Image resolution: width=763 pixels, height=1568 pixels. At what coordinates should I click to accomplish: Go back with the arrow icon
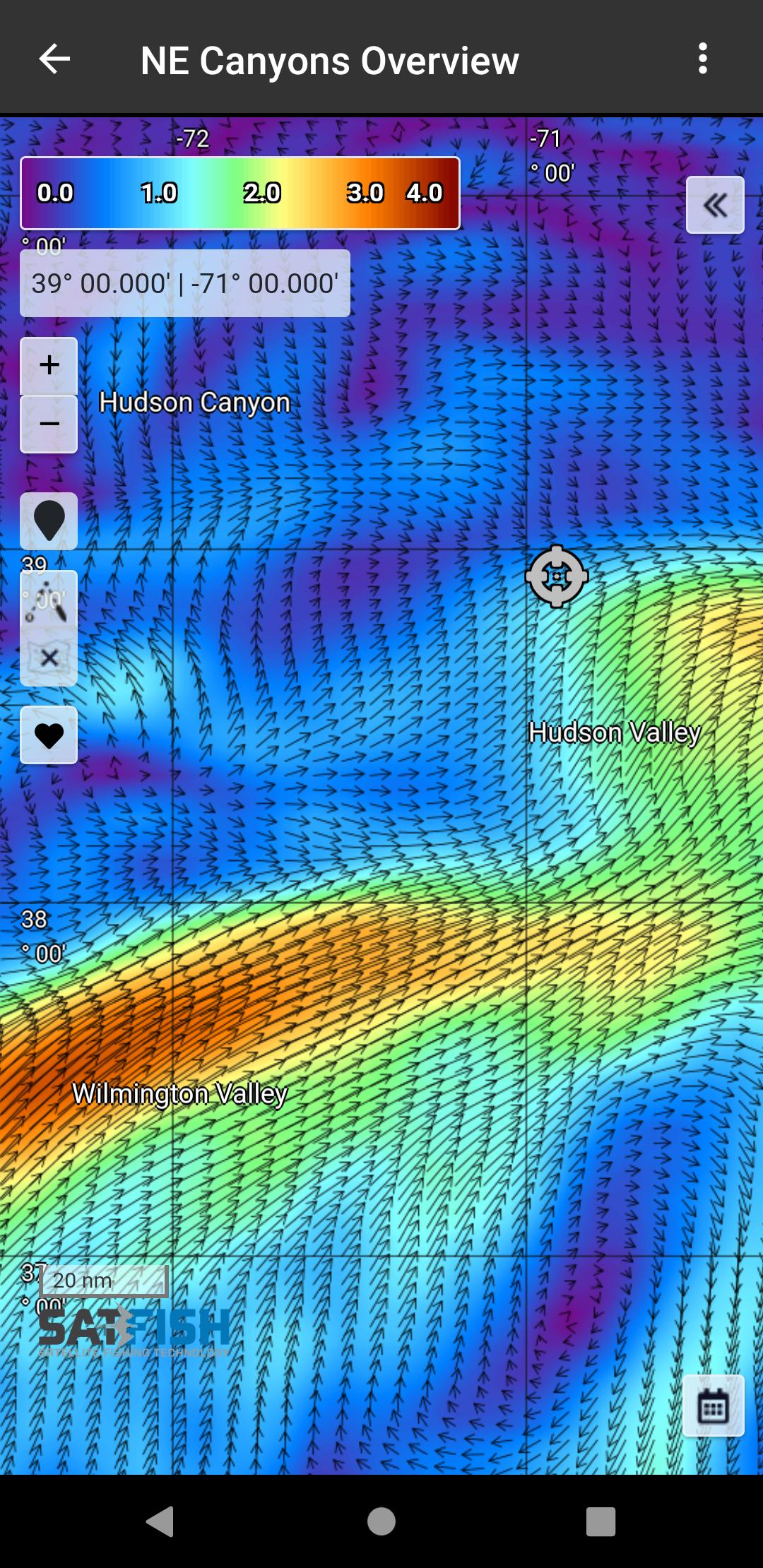point(54,59)
